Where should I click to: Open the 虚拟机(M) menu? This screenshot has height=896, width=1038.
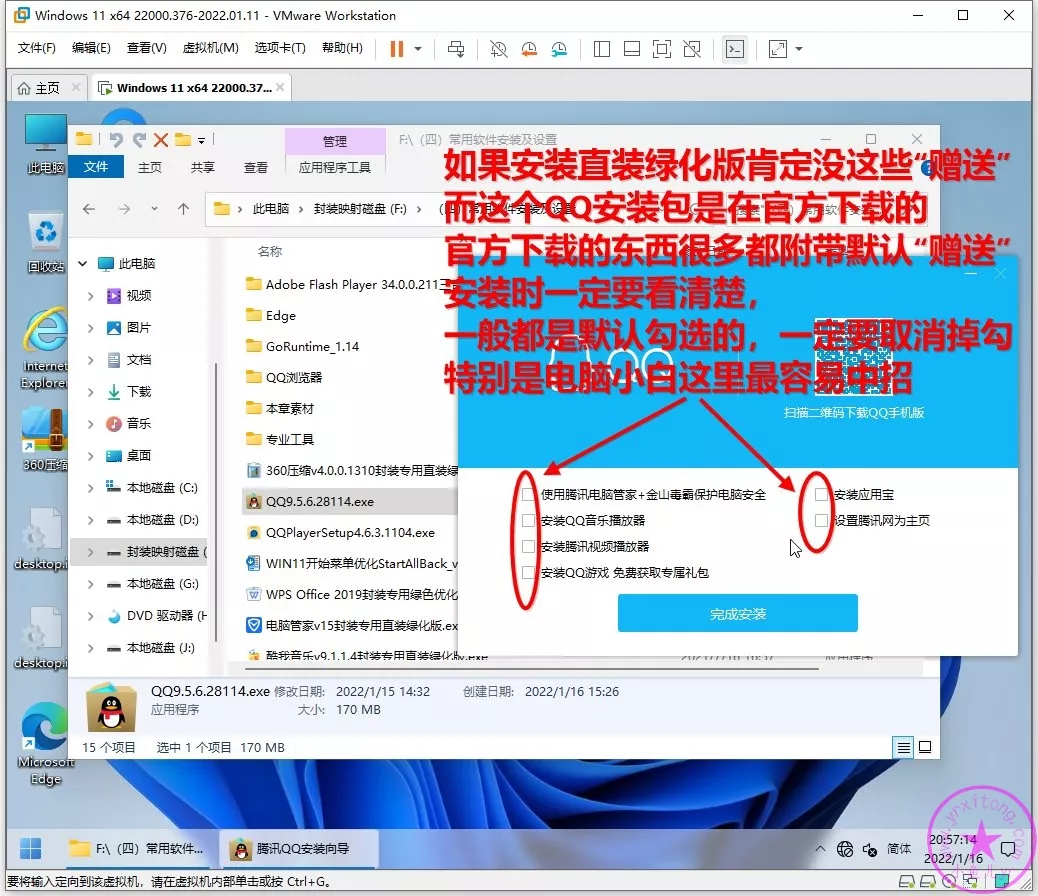coord(210,48)
